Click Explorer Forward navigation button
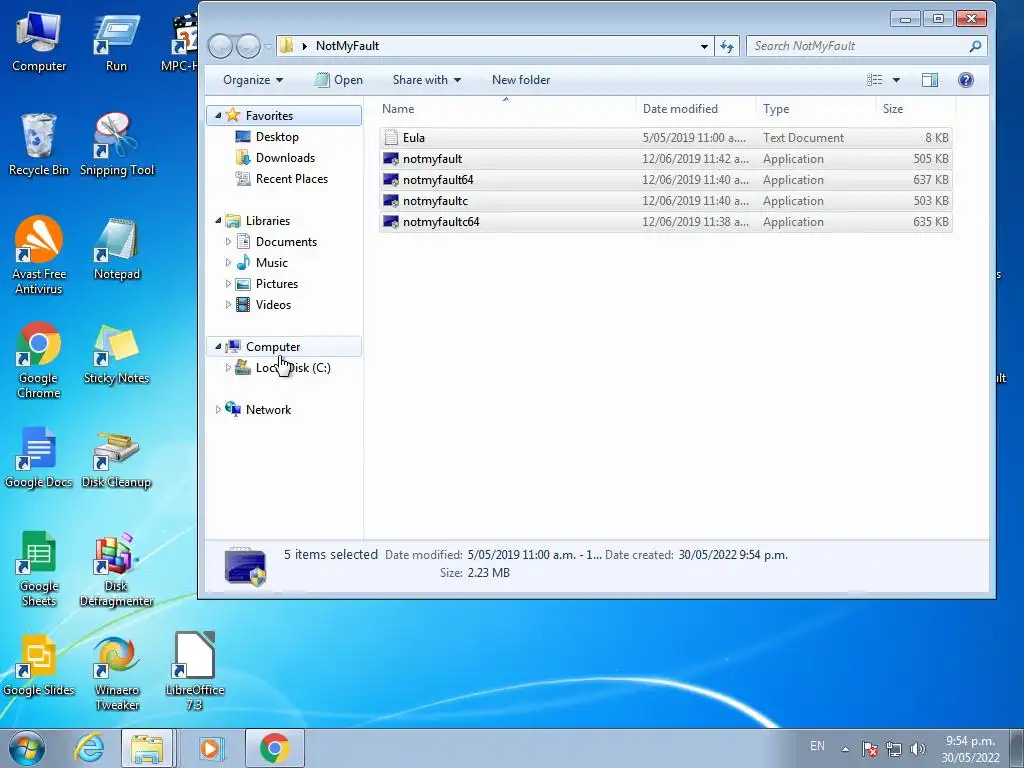 248,46
